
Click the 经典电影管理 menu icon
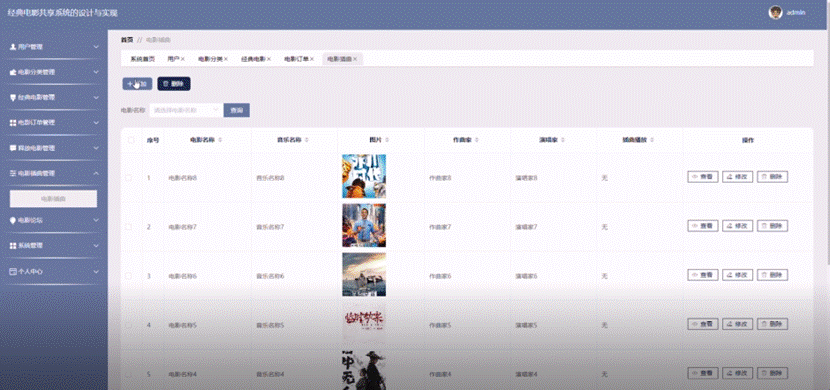pyautogui.click(x=13, y=97)
